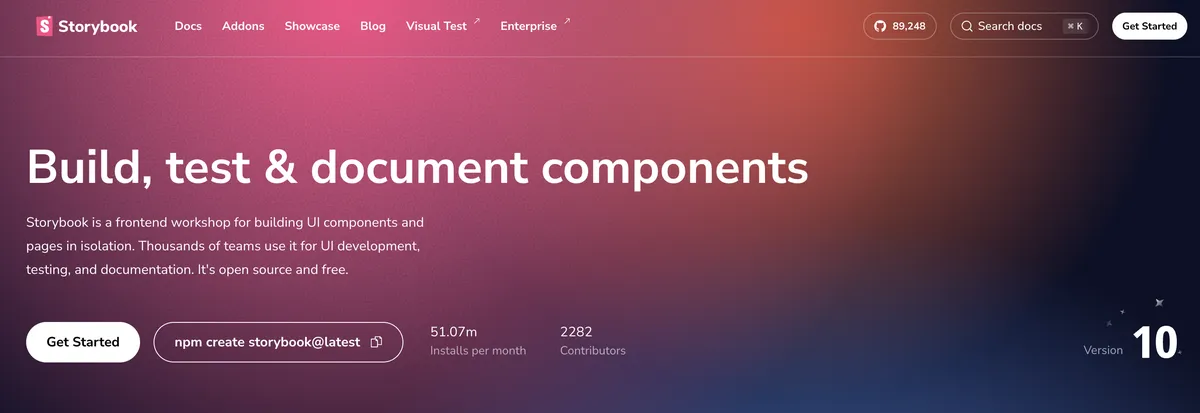Click the pink Storybook logo icon
1200x413 pixels.
[44, 27]
